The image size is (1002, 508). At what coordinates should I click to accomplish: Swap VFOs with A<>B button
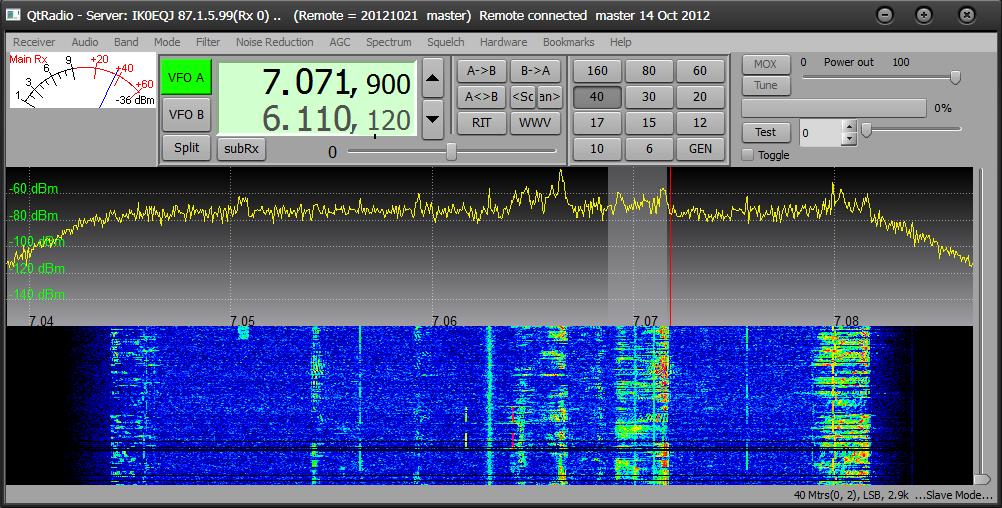point(482,96)
